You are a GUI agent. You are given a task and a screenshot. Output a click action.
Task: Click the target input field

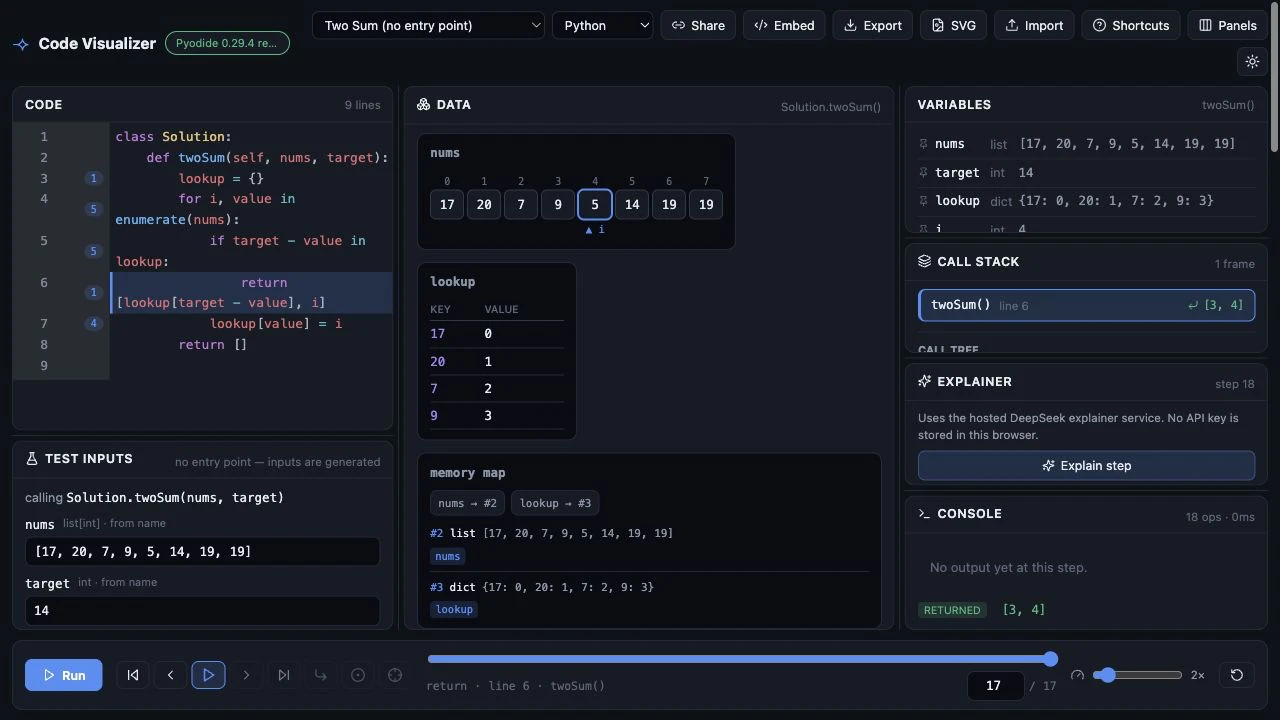coord(202,610)
